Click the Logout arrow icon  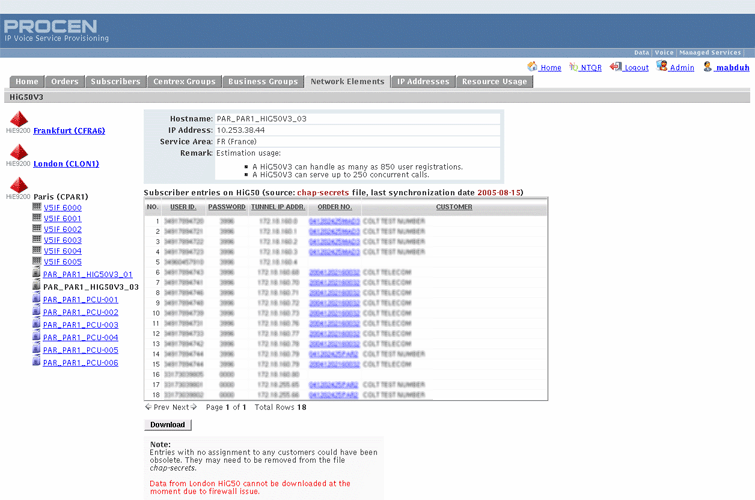click(x=615, y=67)
